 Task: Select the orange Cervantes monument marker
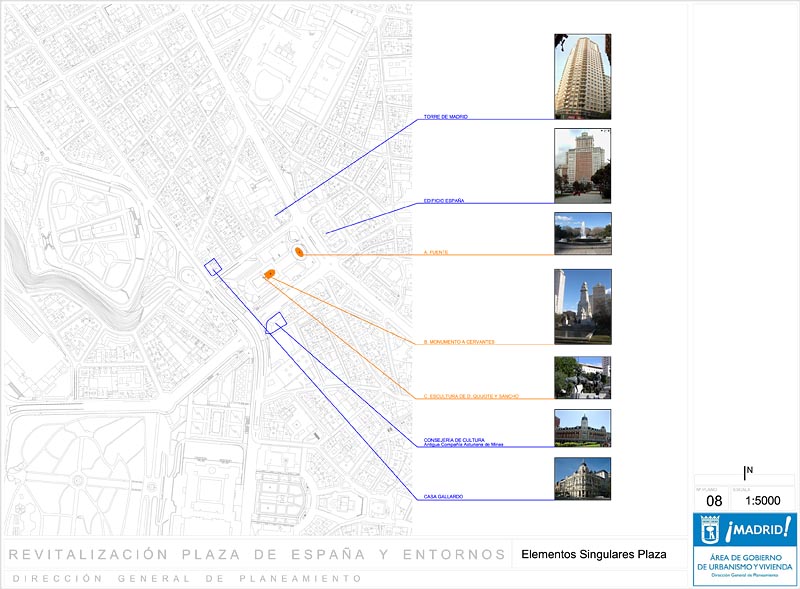(268, 273)
